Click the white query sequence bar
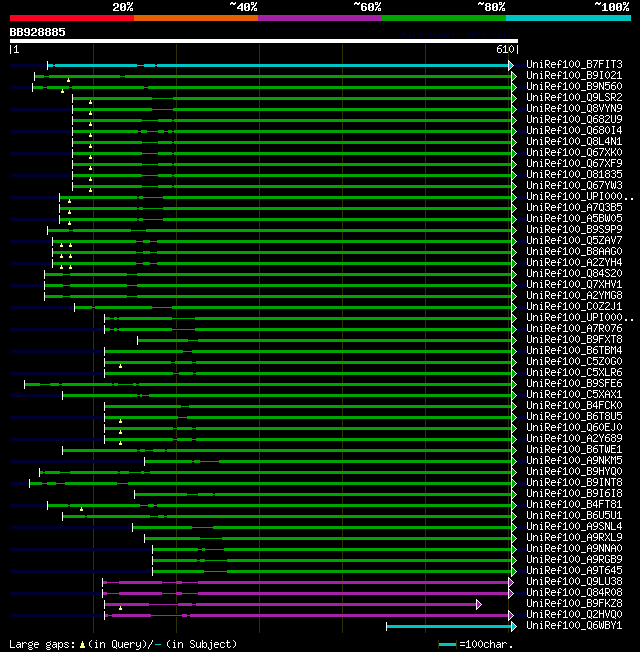Screen dimensions: 640x652 pos(264,41)
